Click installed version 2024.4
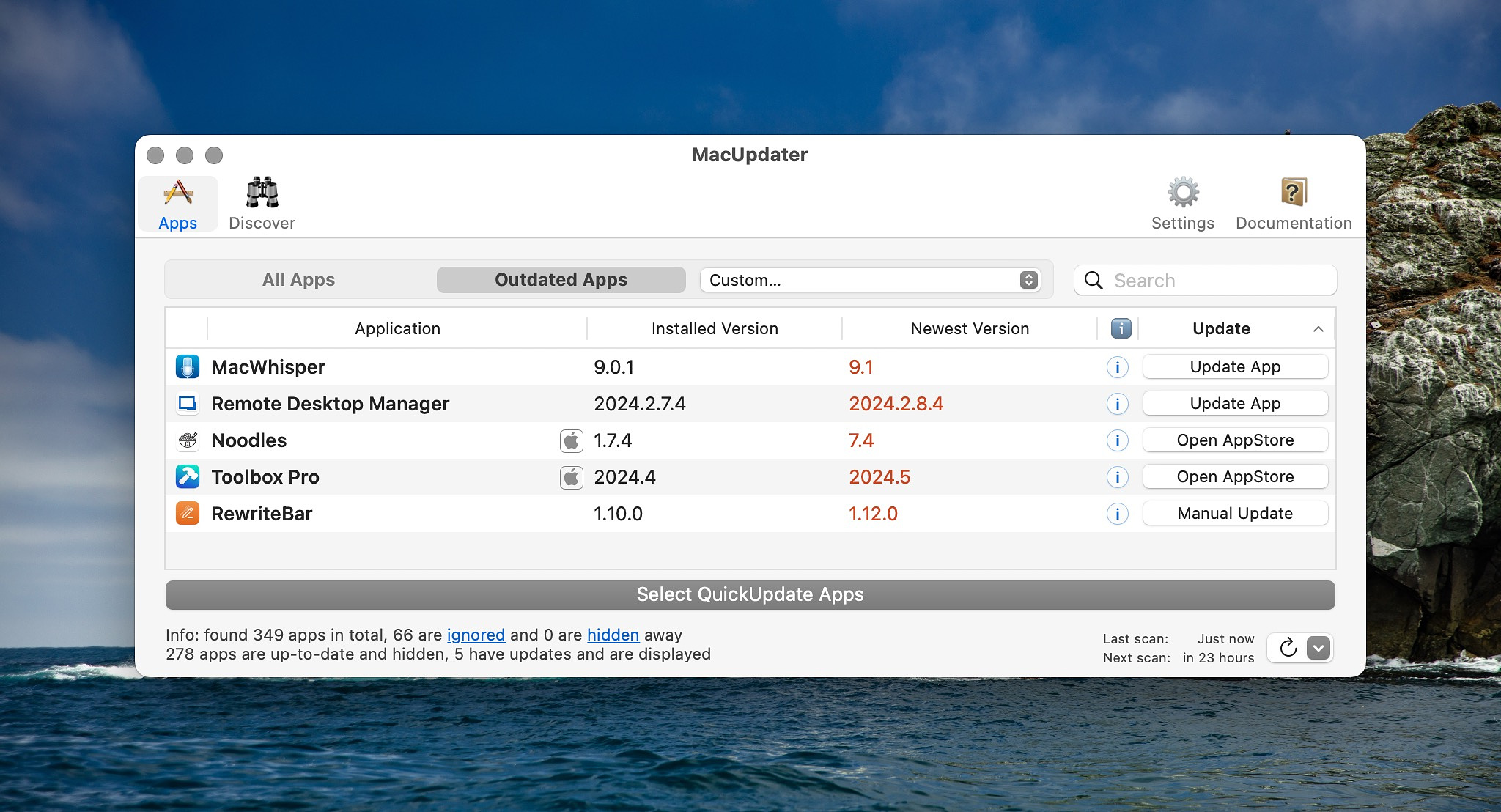 click(x=624, y=477)
